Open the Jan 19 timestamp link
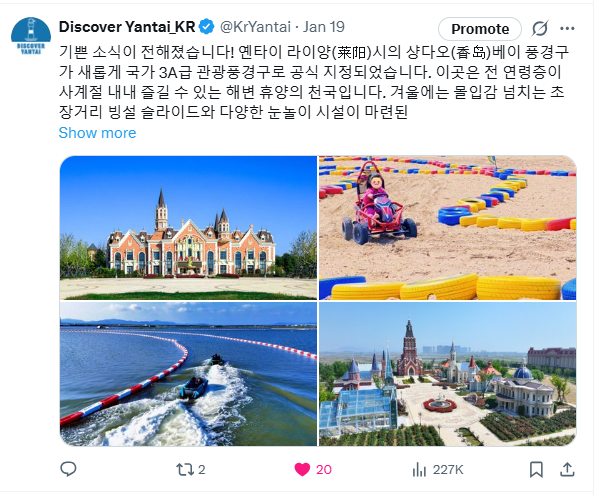 324,27
